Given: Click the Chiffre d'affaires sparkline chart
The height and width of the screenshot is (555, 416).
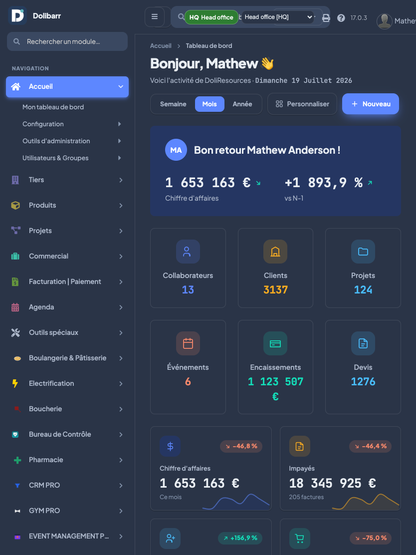Looking at the screenshot, I should (x=236, y=502).
